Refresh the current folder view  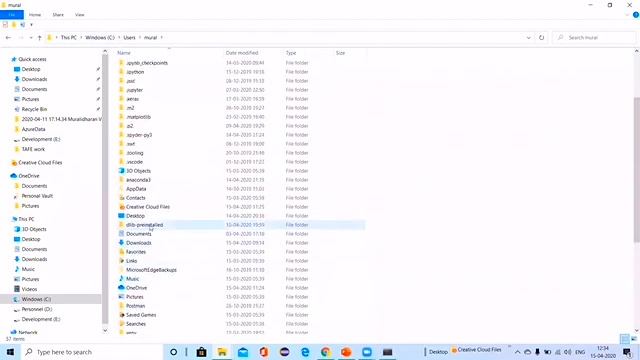click(542, 38)
